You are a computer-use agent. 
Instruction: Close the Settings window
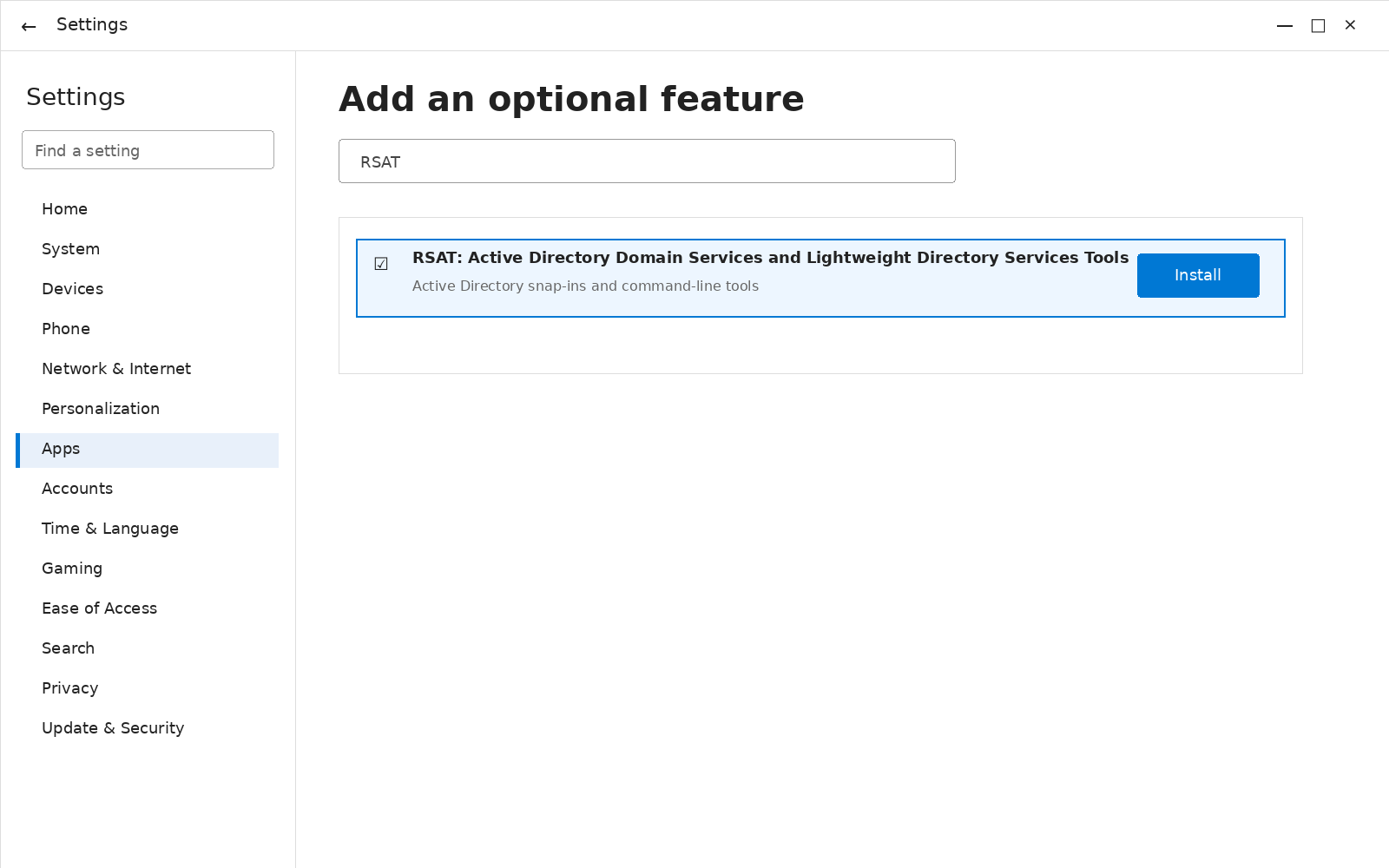pos(1350,25)
